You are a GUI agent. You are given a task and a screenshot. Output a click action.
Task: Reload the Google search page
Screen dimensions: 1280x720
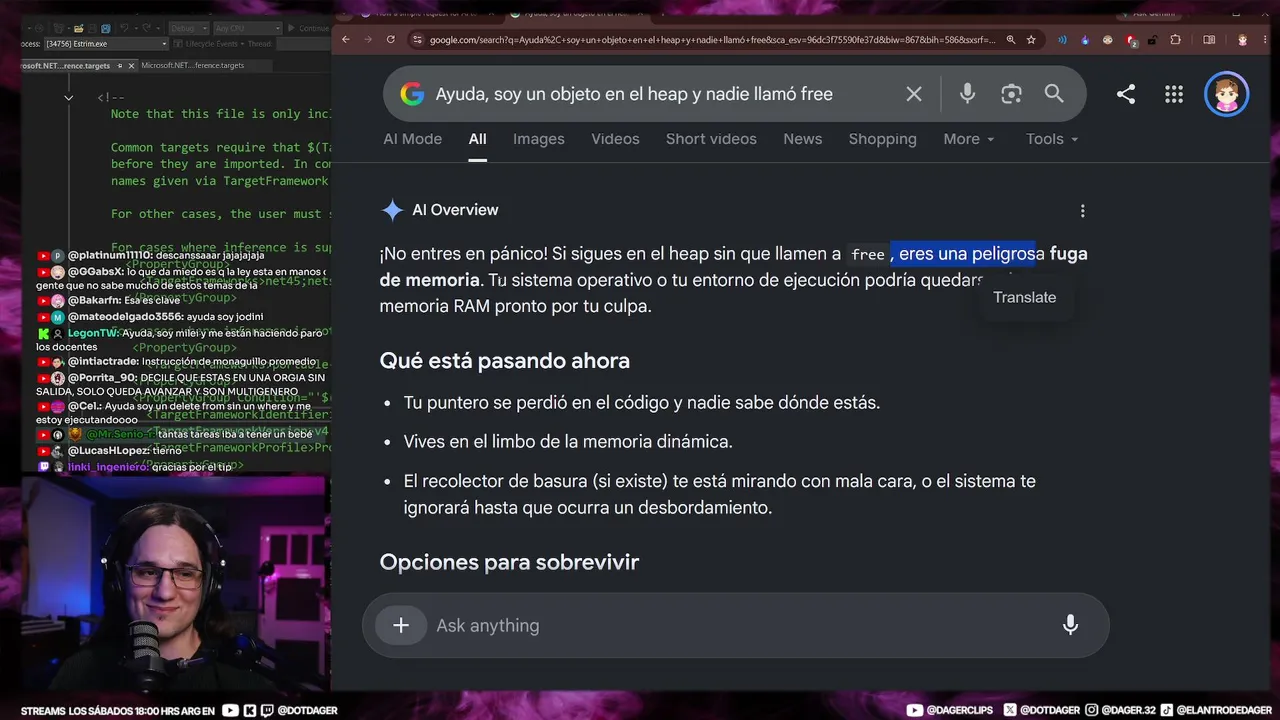point(390,40)
